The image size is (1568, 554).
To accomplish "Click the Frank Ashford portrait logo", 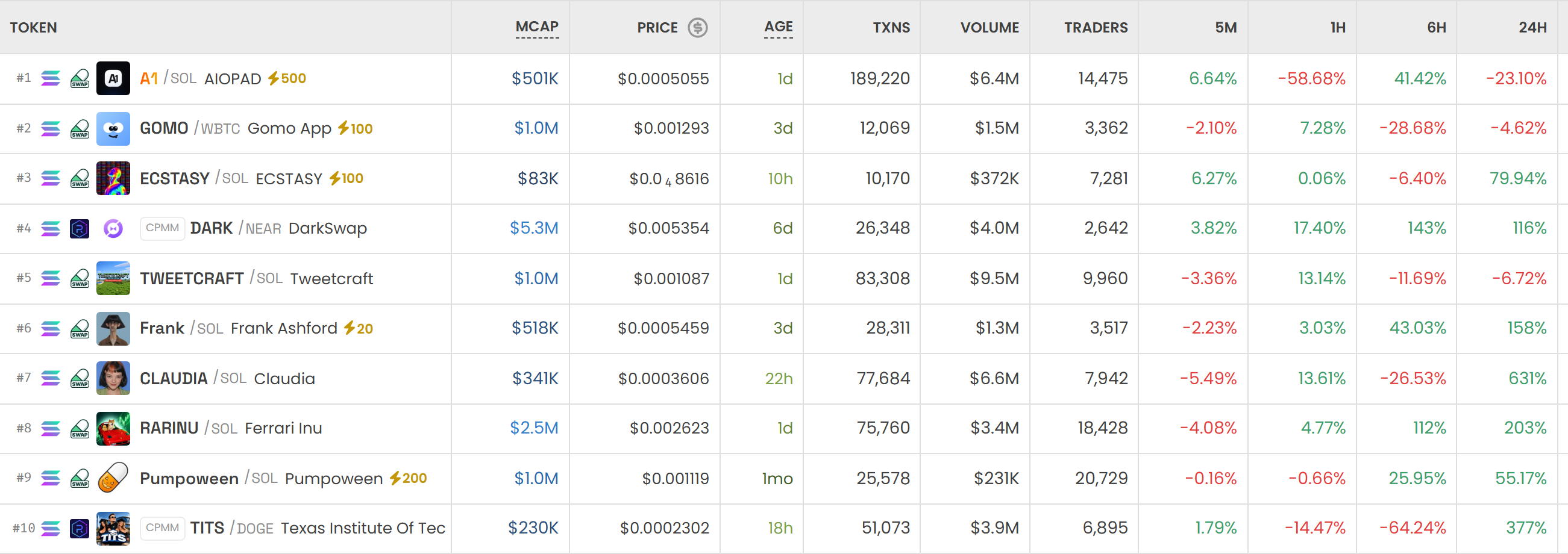I will pyautogui.click(x=113, y=328).
